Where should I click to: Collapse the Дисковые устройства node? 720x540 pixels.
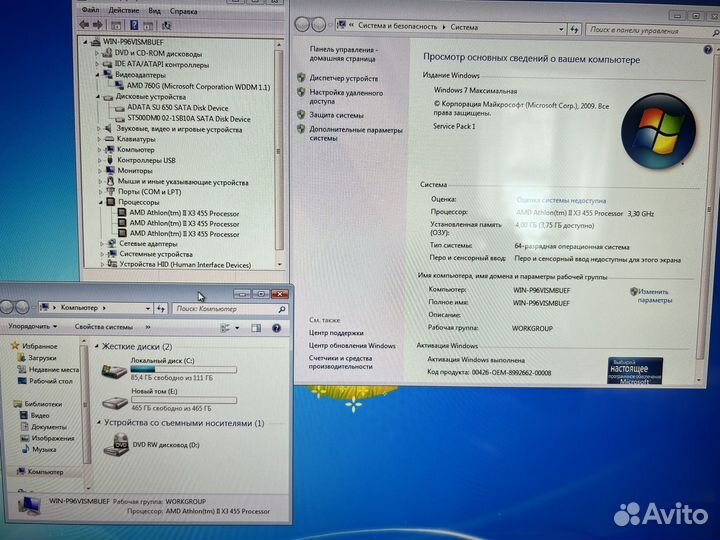pos(98,97)
